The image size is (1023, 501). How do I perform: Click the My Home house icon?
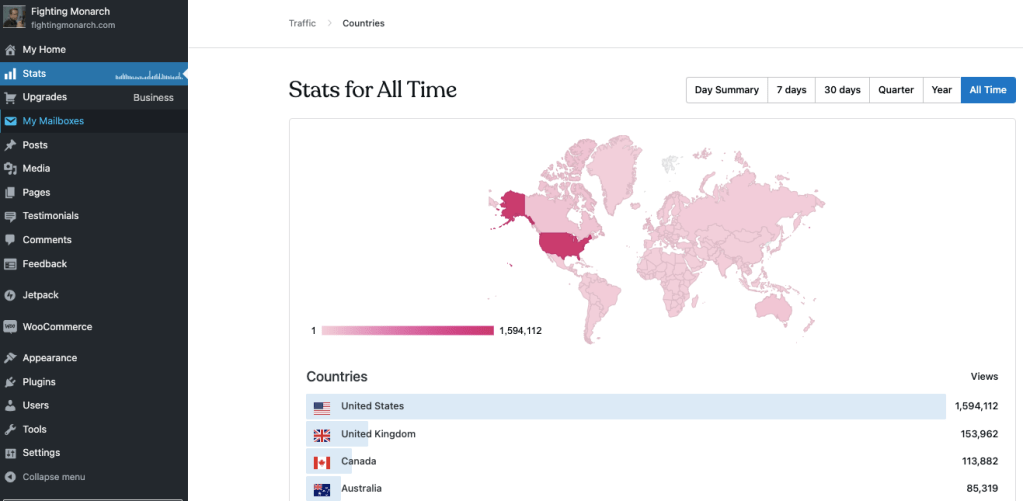pyautogui.click(x=10, y=49)
